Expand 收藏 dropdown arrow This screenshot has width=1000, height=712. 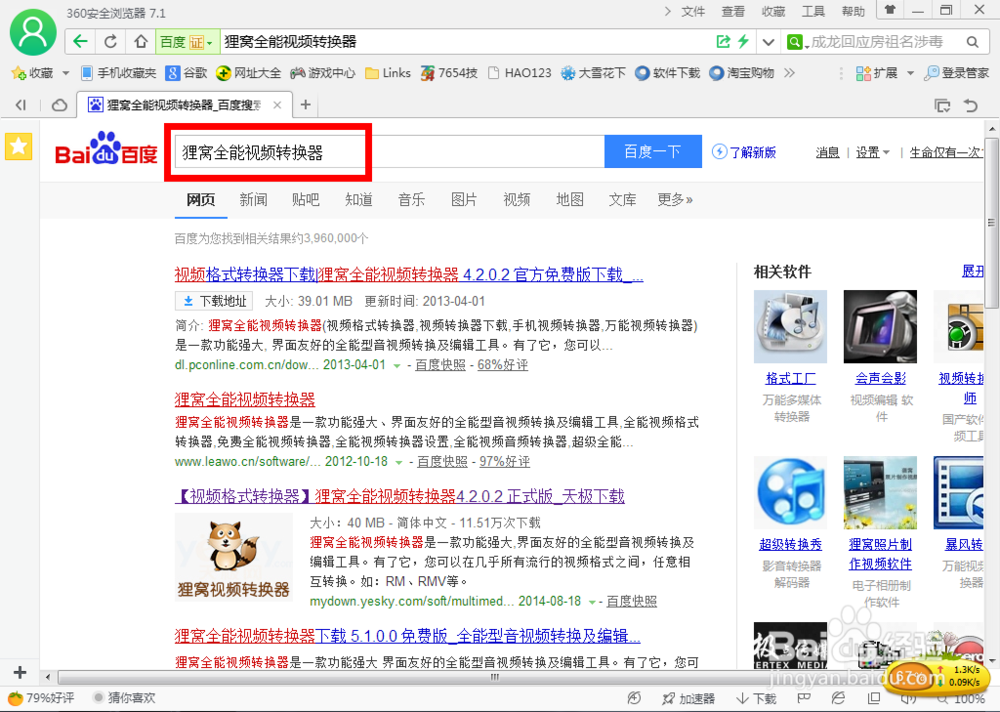(x=66, y=73)
